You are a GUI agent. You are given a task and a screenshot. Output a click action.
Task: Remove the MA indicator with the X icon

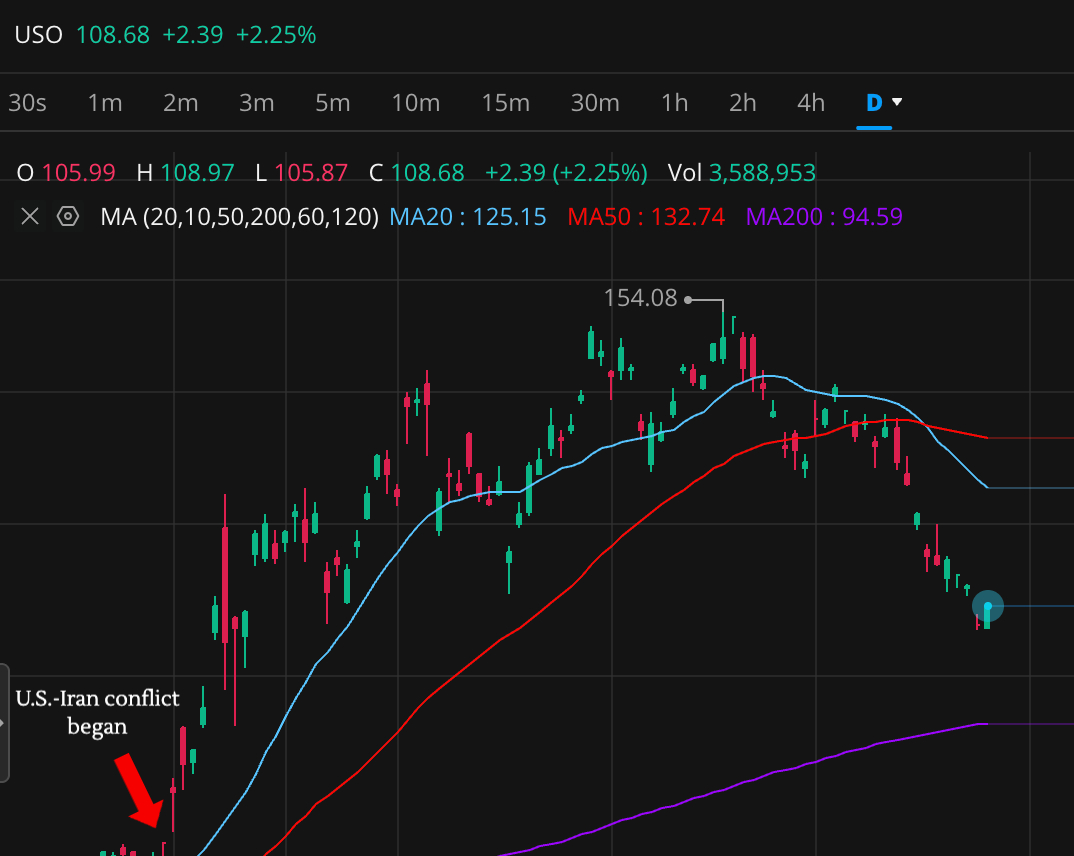29,217
